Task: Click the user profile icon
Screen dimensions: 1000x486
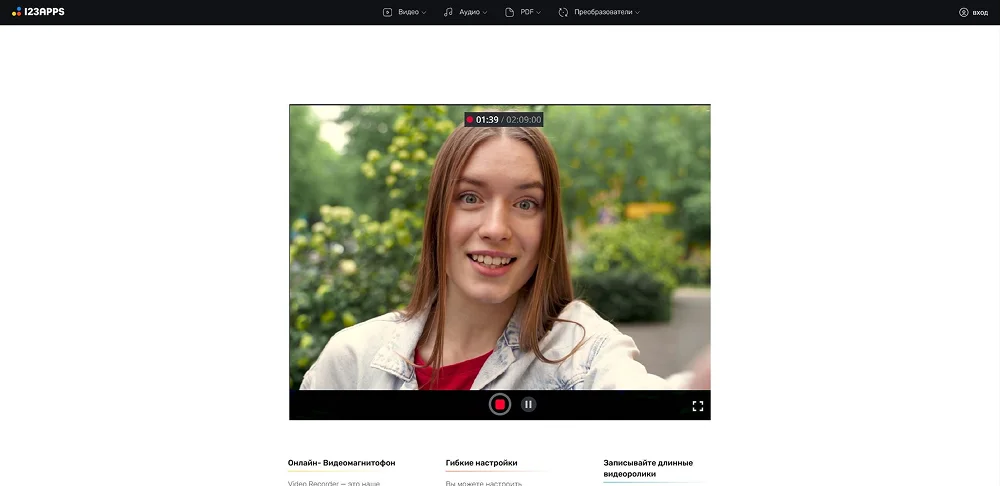Action: tap(963, 12)
